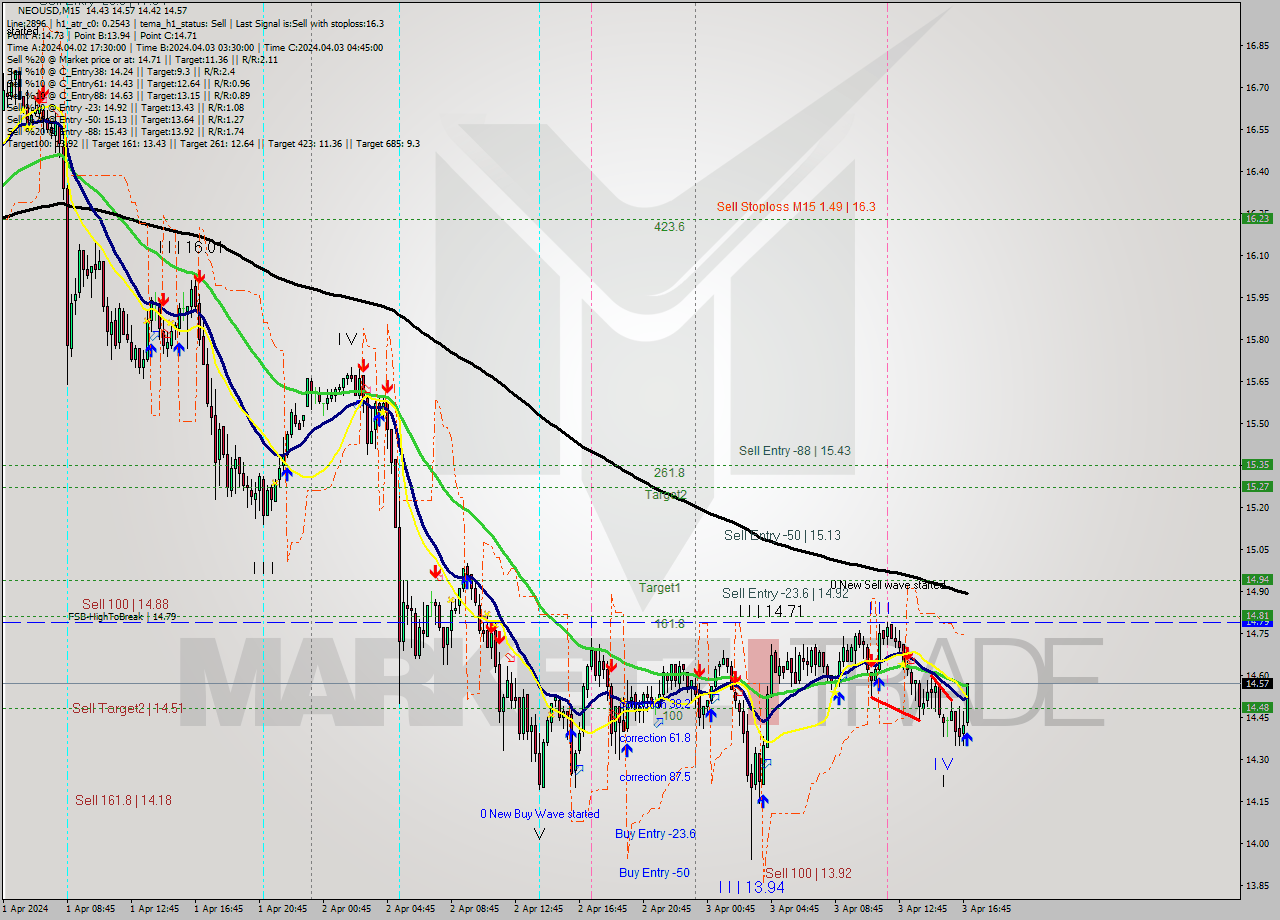Click the 'I I I 13.94' wave label

point(751,887)
